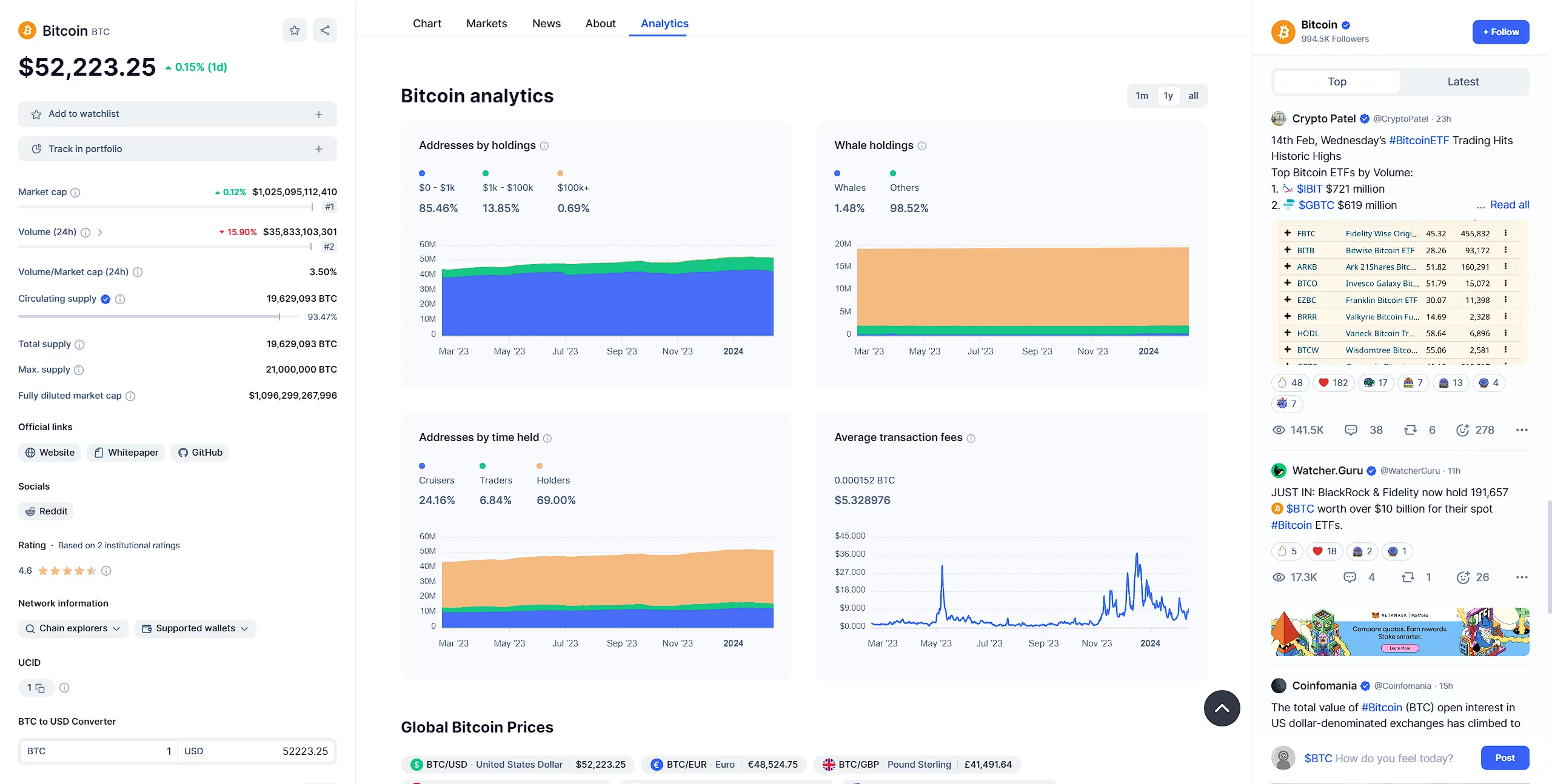Click the scroll-to-top arrow button
This screenshot has width=1552, height=784.
click(1222, 708)
